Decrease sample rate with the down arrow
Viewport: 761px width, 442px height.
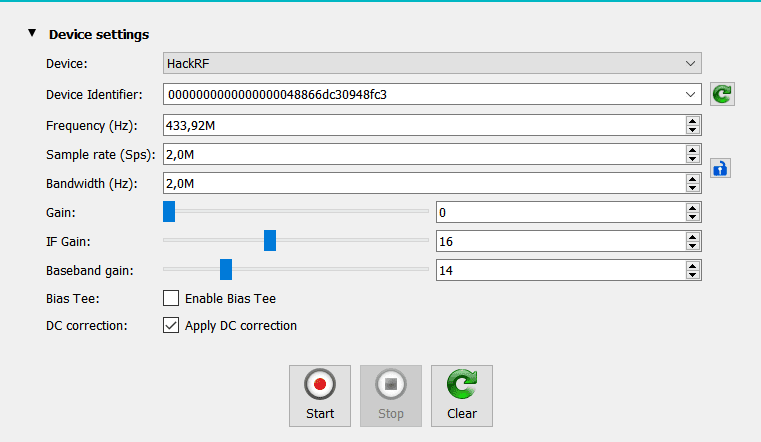tap(693, 159)
